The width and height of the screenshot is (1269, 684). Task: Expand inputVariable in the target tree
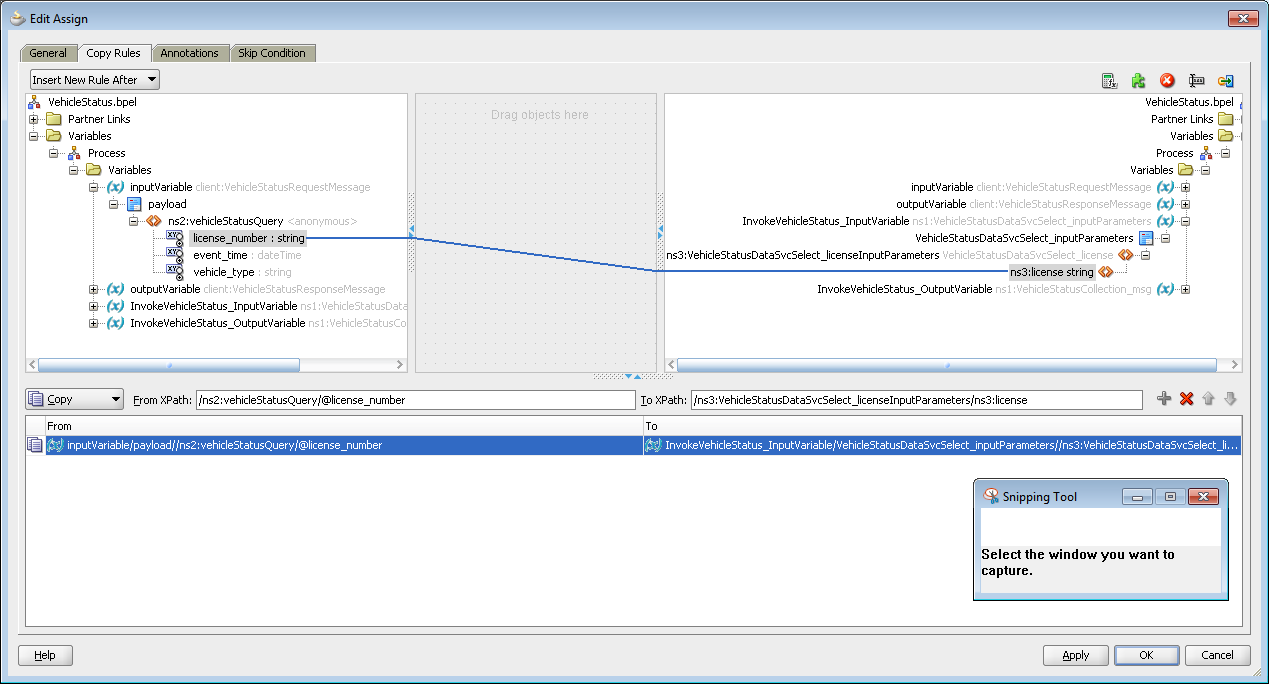pyautogui.click(x=1186, y=187)
